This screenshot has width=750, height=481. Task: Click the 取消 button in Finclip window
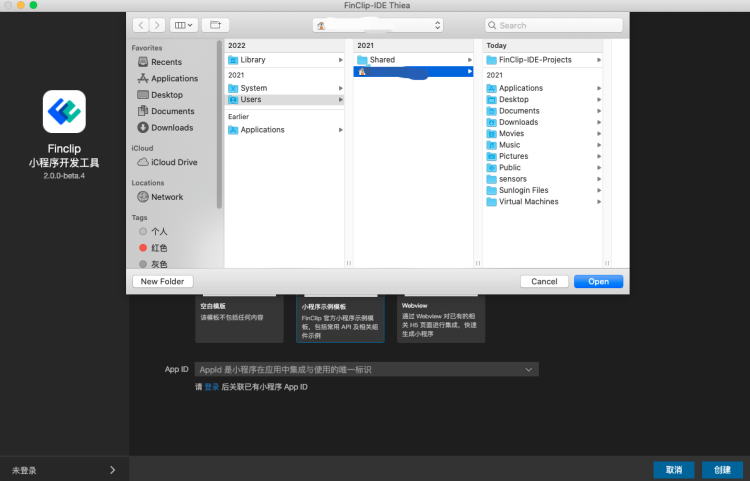pyautogui.click(x=674, y=470)
